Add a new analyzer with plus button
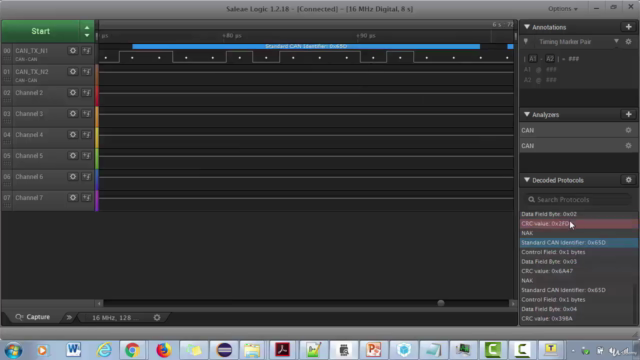The height and width of the screenshot is (360, 640). [629, 115]
